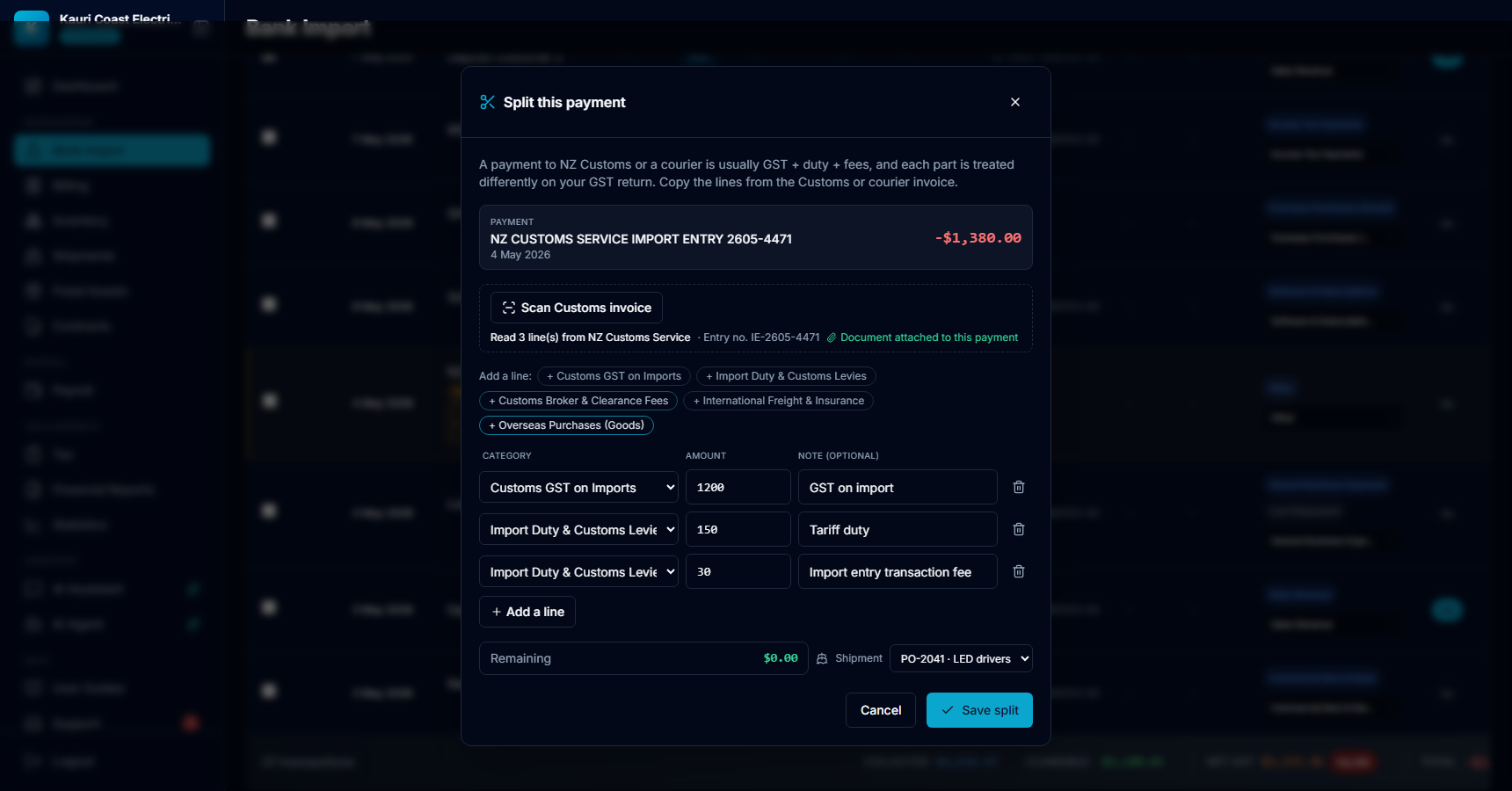The height and width of the screenshot is (791, 1512).
Task: Add a Customs GST on Imports line chip
Action: pos(614,376)
